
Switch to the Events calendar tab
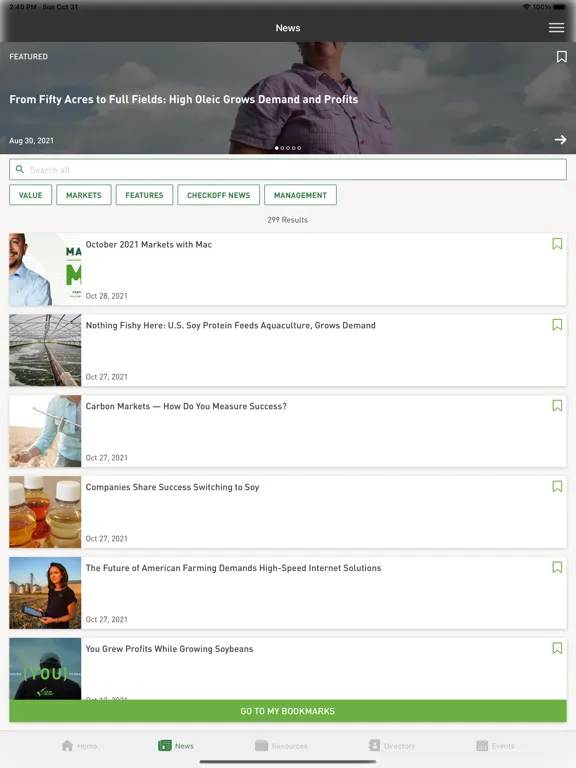(482, 745)
